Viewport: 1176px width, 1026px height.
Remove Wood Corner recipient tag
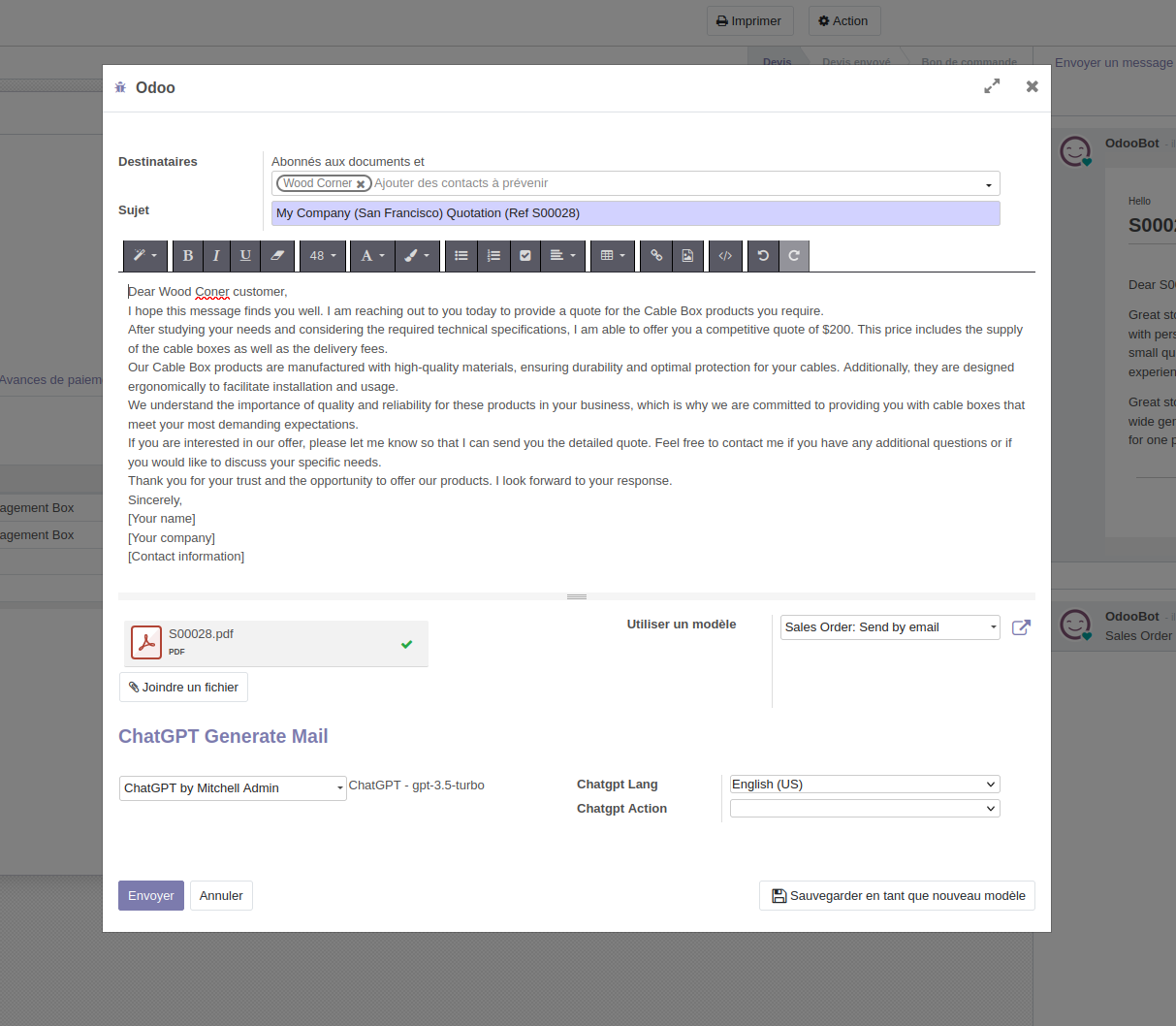coord(361,184)
